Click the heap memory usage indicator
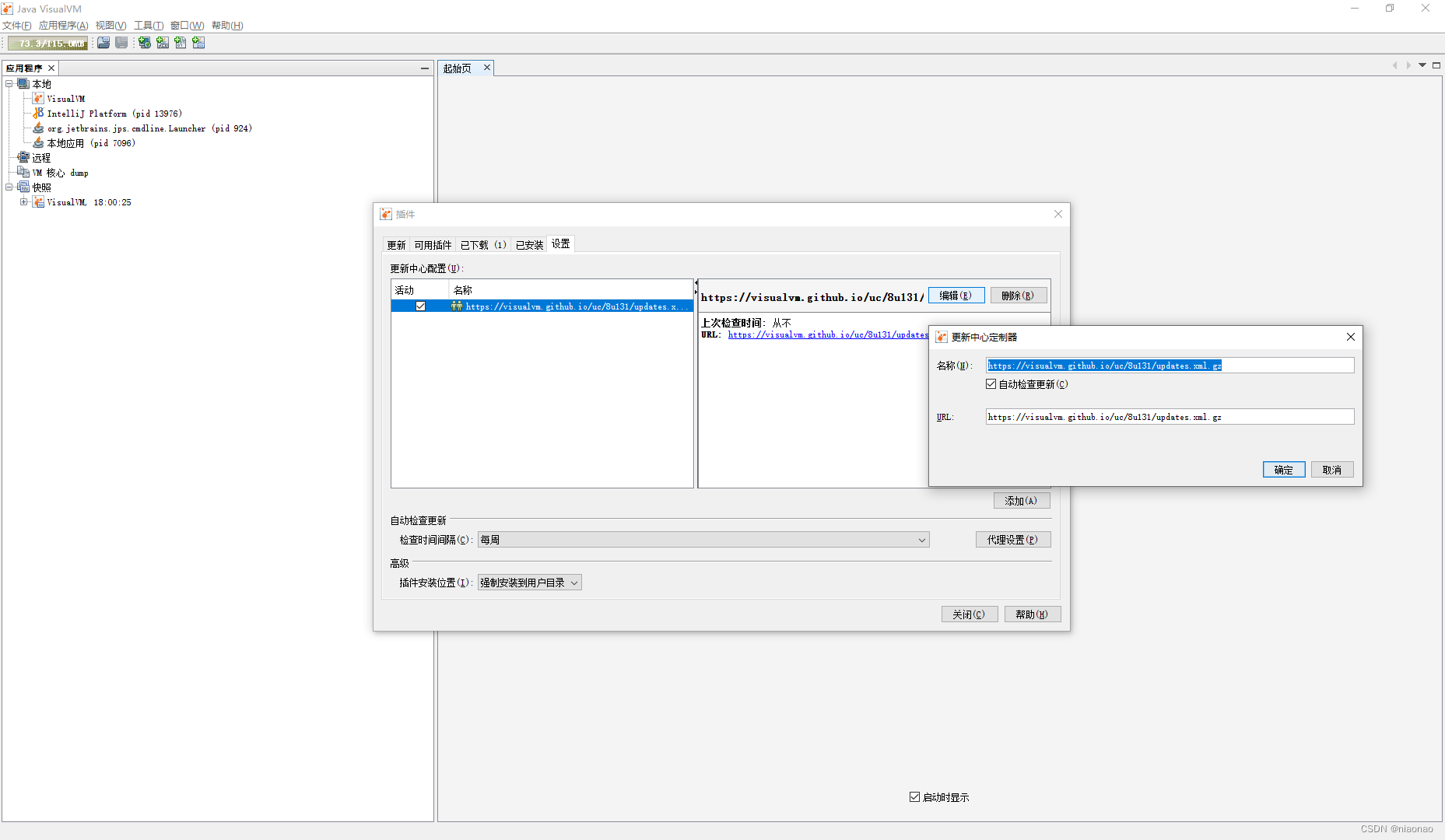The image size is (1445, 840). pyautogui.click(x=48, y=44)
